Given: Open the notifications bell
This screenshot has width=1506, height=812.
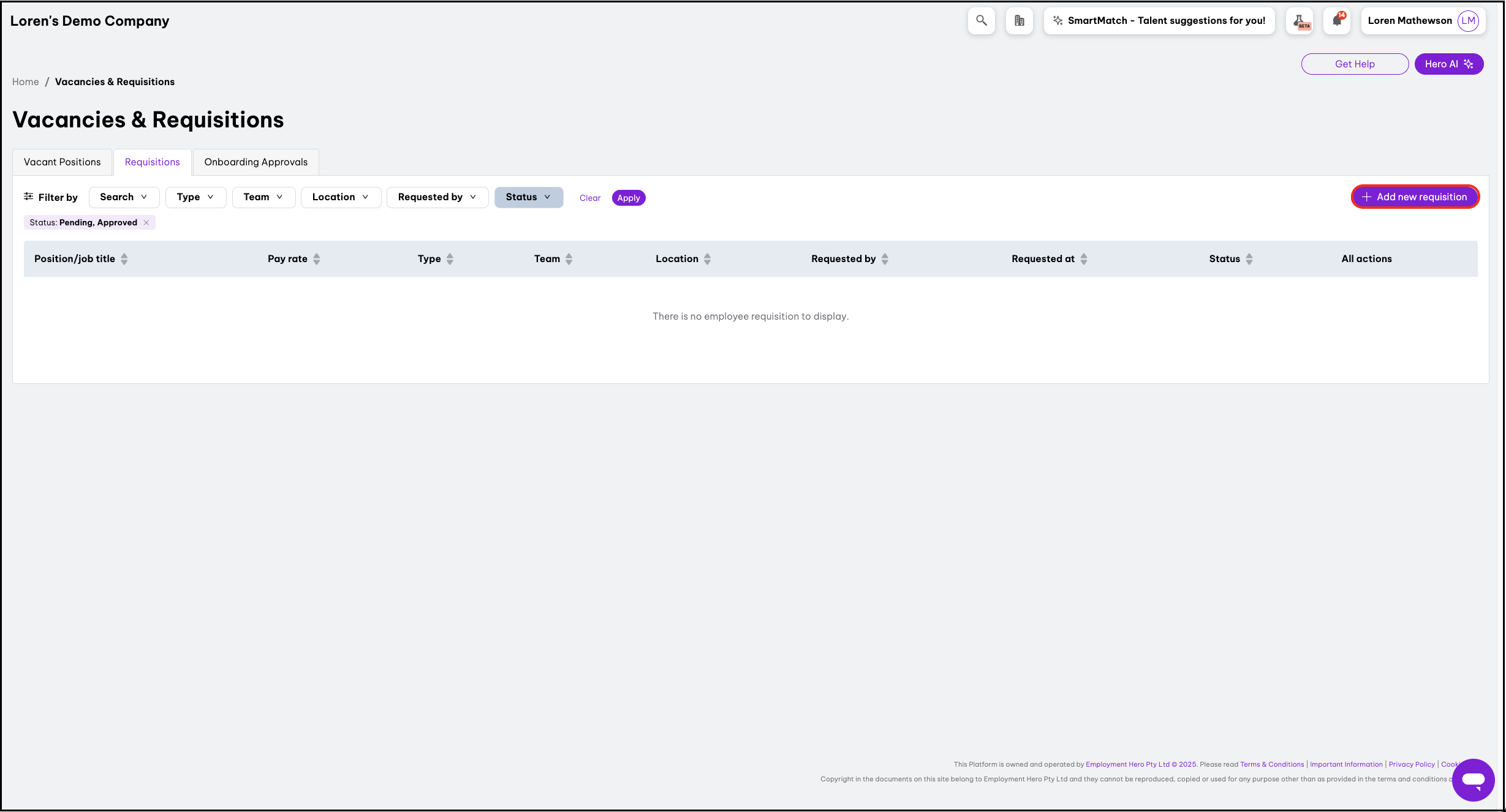Looking at the screenshot, I should pyautogui.click(x=1337, y=21).
